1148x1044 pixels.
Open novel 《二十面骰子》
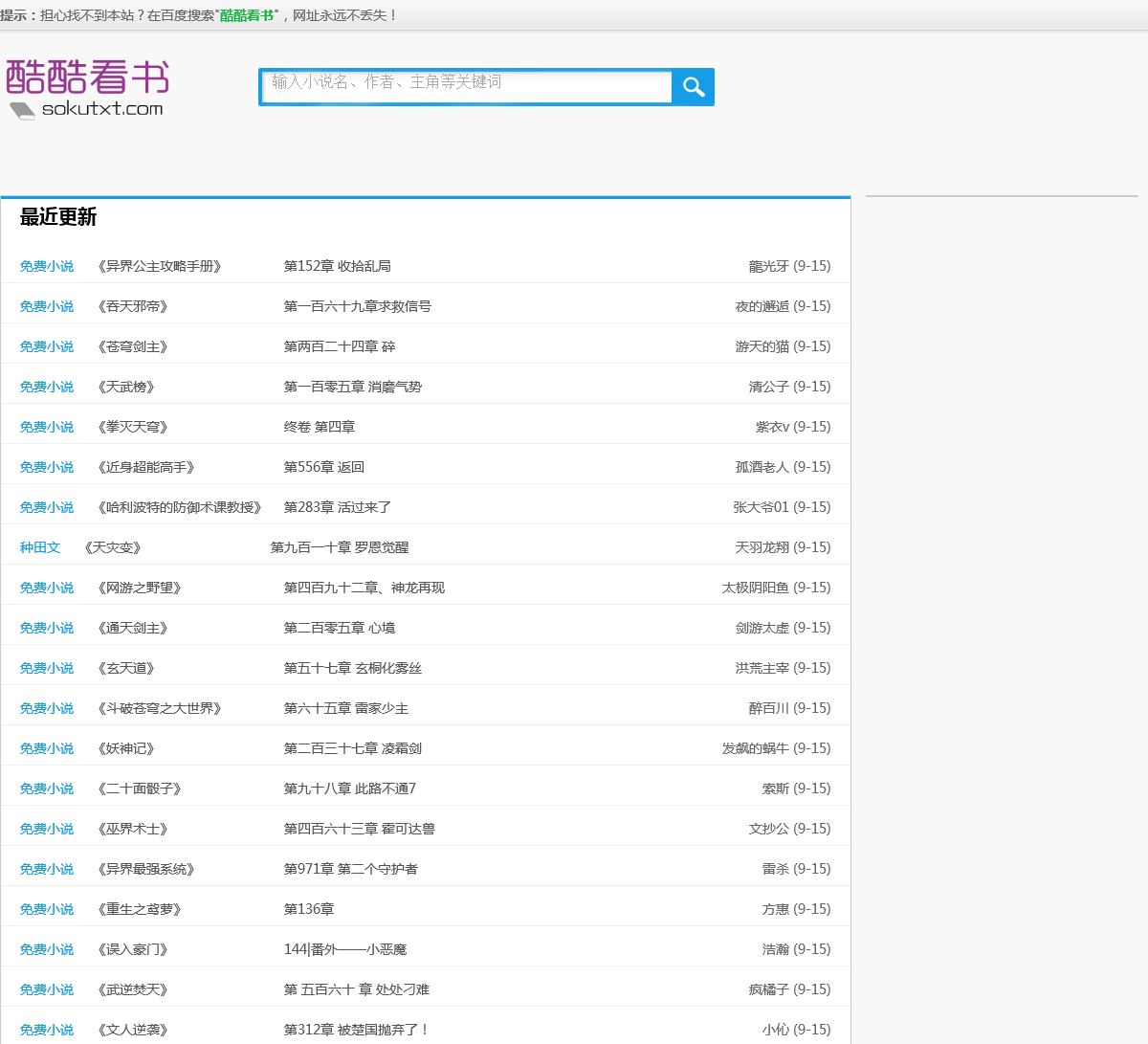(x=140, y=789)
